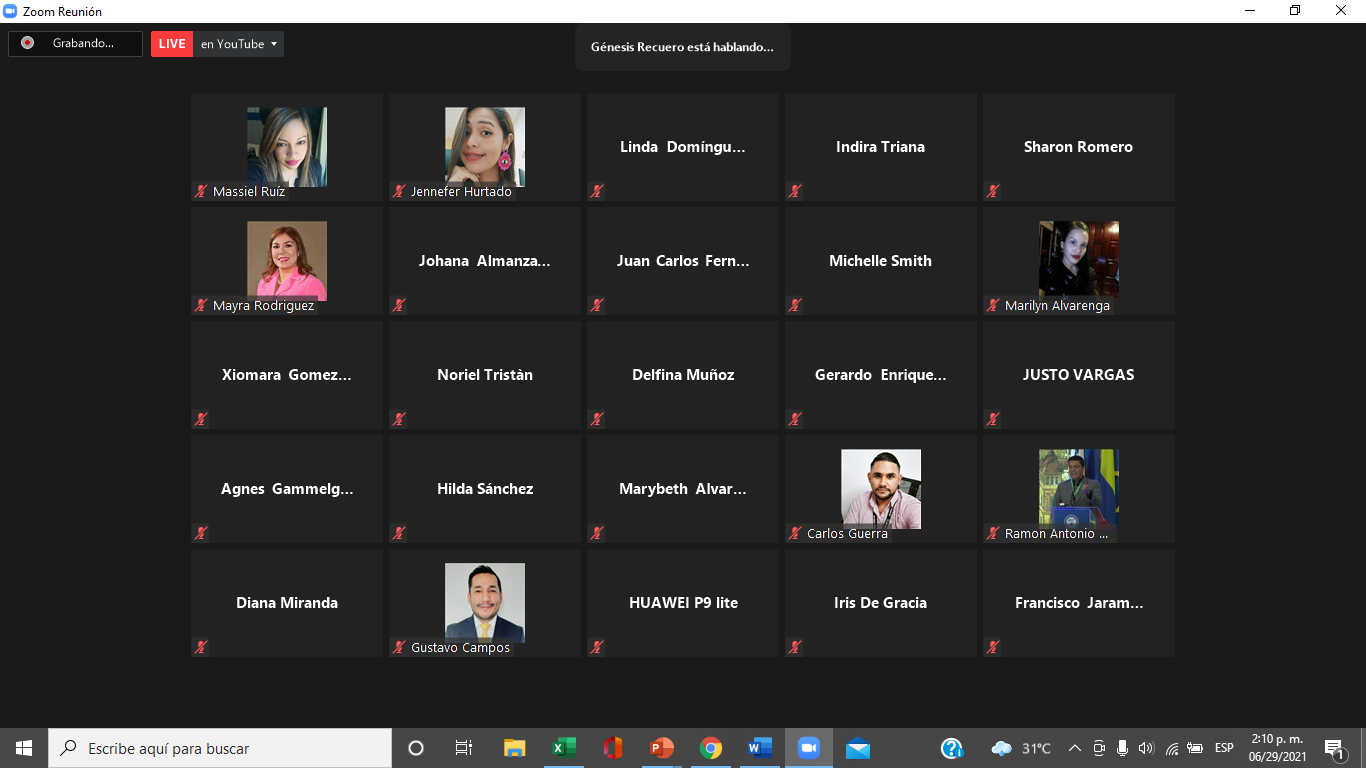This screenshot has height=768, width=1366.
Task: Click the muted mic icon on Noriel Tristàn's tile
Action: (x=399, y=419)
